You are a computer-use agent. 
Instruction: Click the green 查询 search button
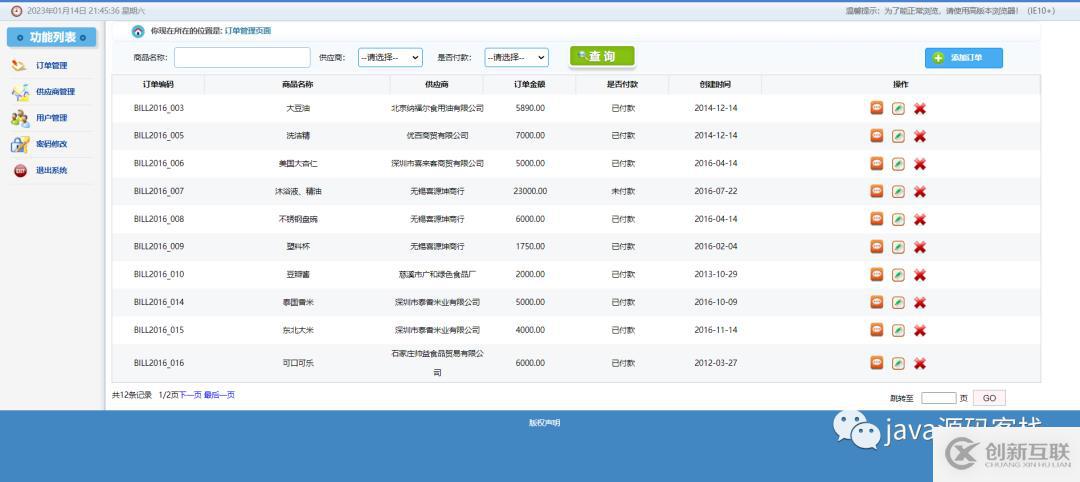click(602, 57)
